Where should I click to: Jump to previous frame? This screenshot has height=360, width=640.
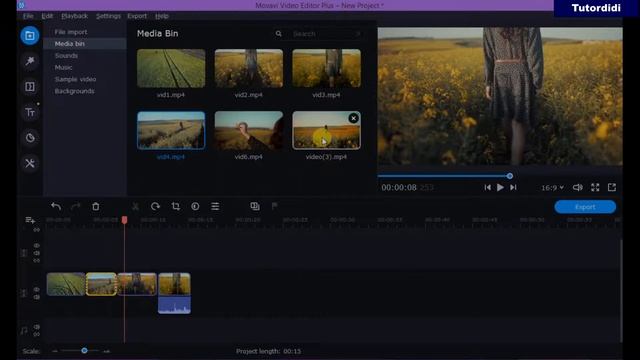(487, 187)
